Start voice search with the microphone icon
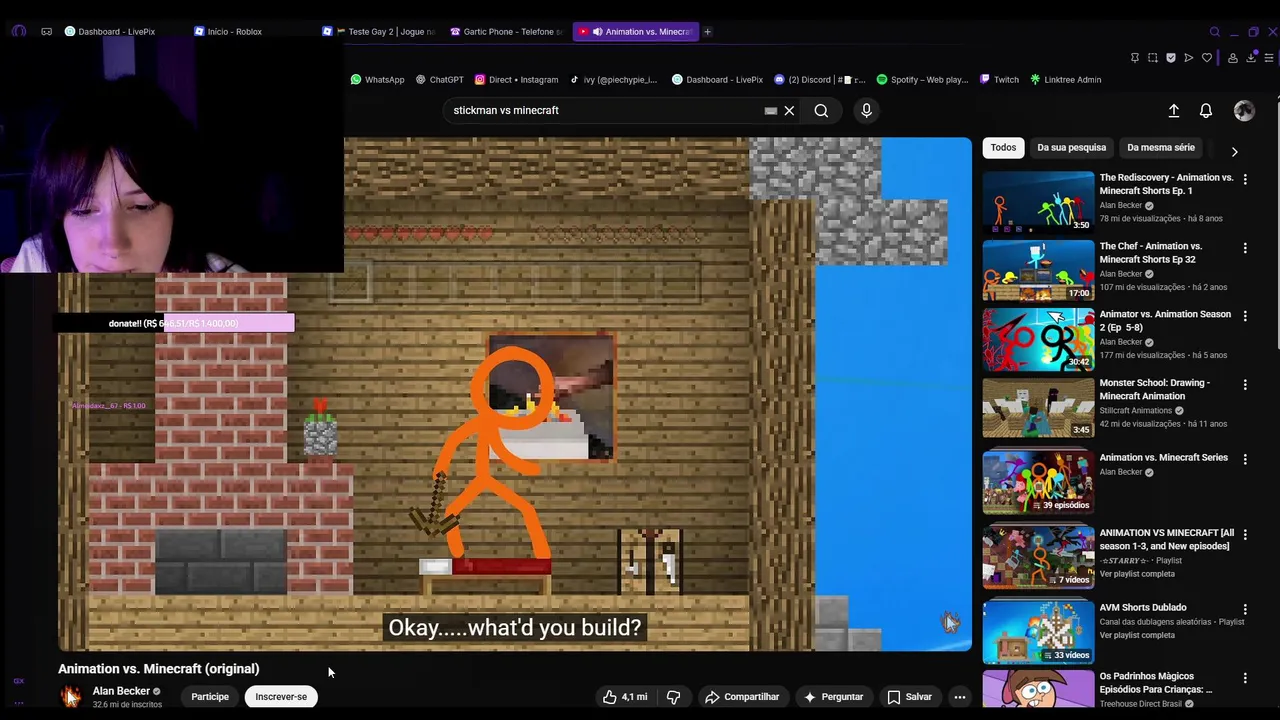The image size is (1280, 720). pyautogui.click(x=867, y=111)
